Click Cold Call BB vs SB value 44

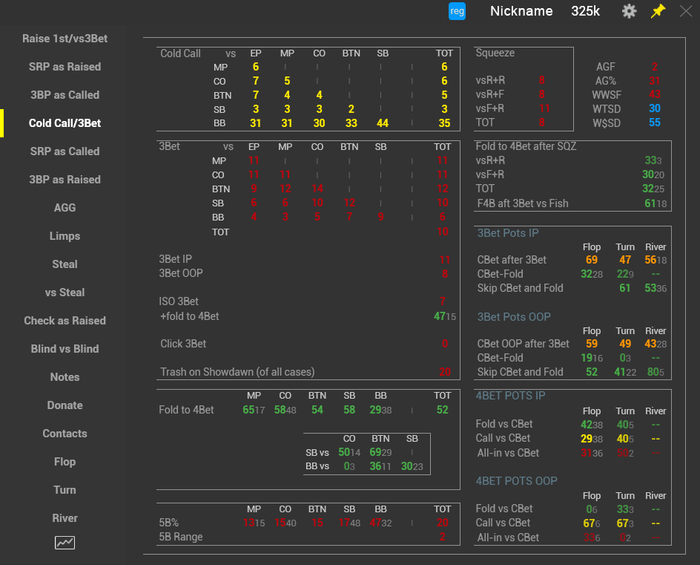(x=383, y=123)
